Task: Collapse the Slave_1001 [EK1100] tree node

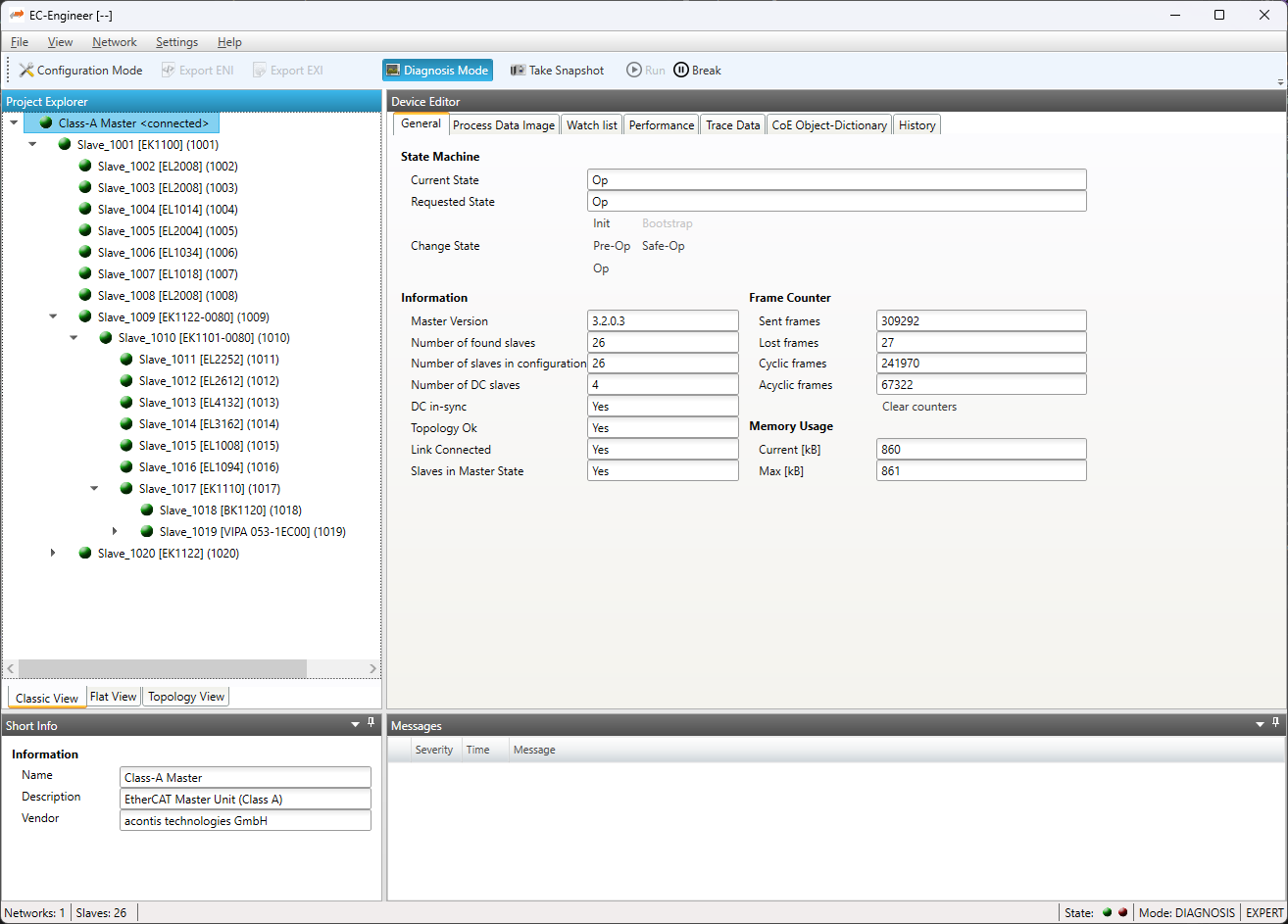Action: click(33, 144)
